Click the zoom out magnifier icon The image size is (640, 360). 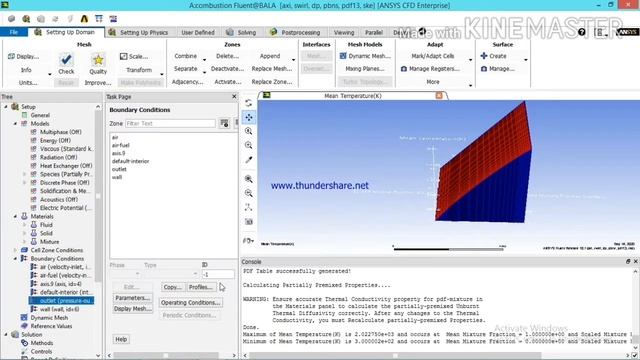point(249,193)
